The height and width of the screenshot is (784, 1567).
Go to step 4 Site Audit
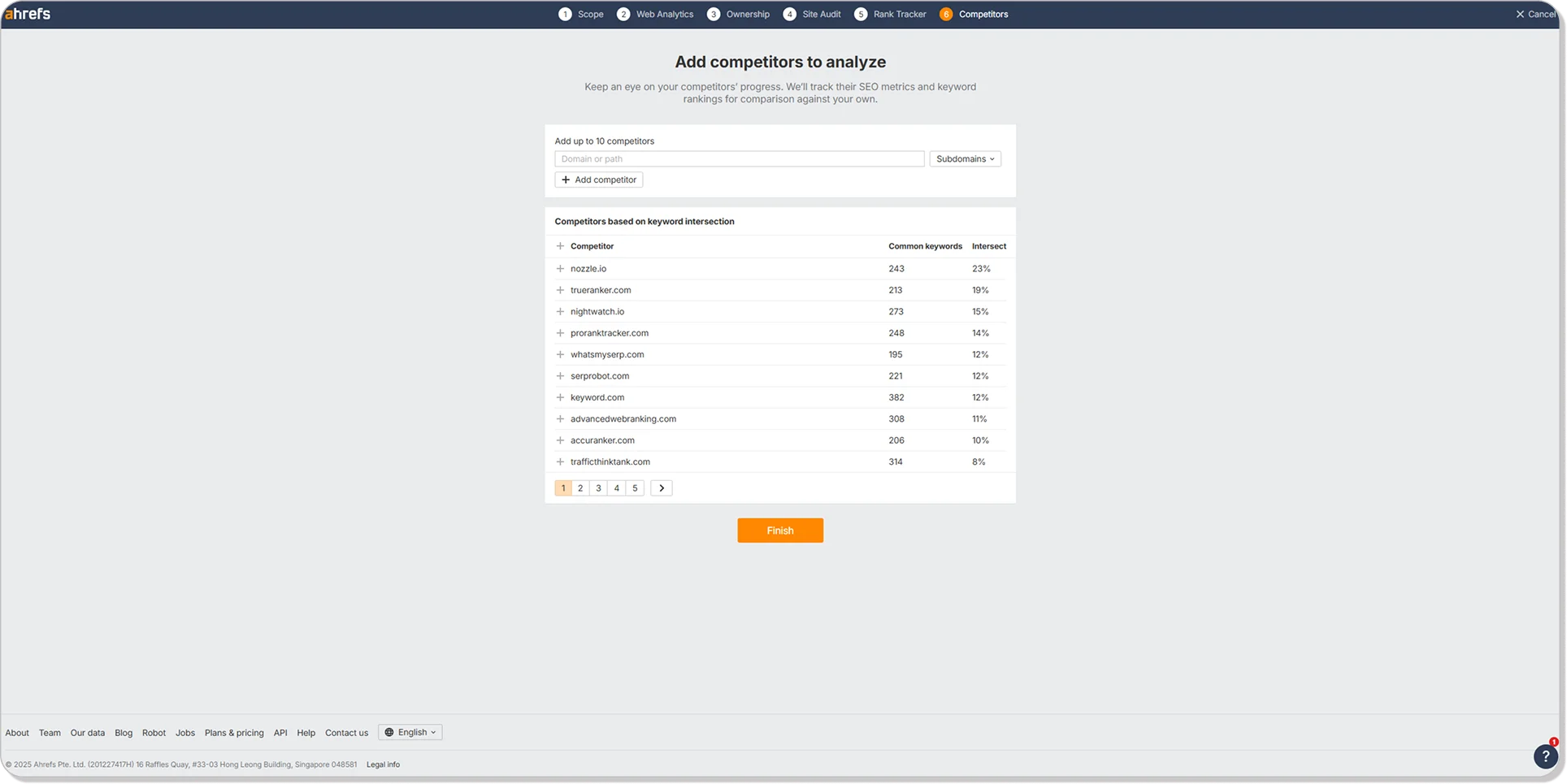[x=812, y=14]
